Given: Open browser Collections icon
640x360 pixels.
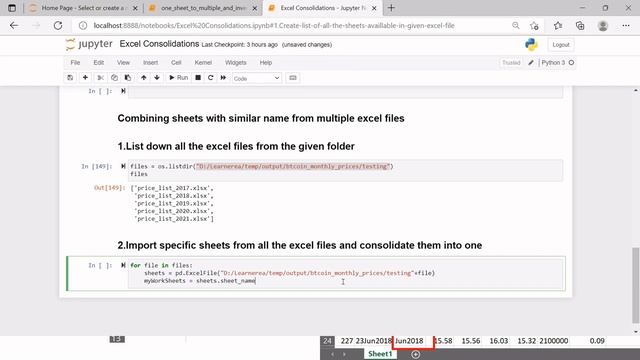Looking at the screenshot, I should (x=580, y=25).
